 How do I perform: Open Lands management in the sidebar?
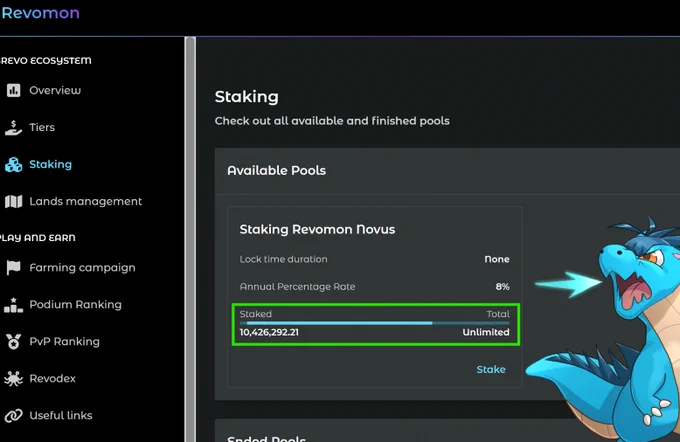point(85,201)
